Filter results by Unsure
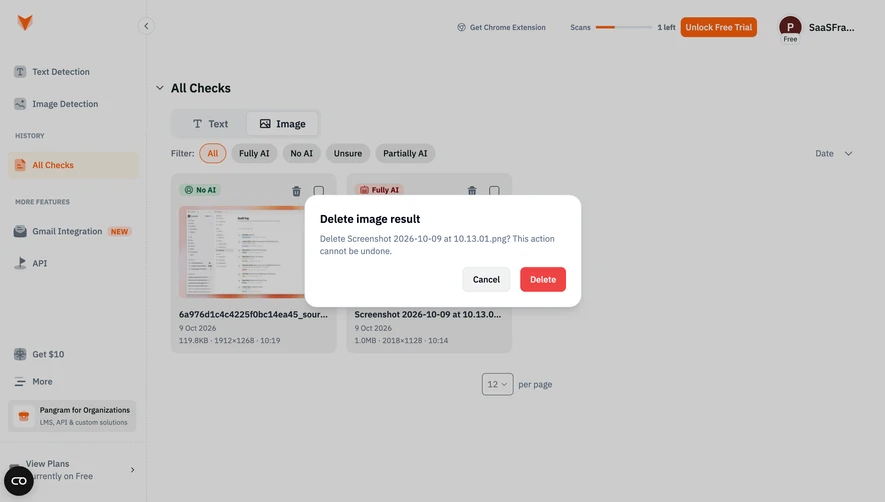This screenshot has height=502, width=885. (348, 154)
